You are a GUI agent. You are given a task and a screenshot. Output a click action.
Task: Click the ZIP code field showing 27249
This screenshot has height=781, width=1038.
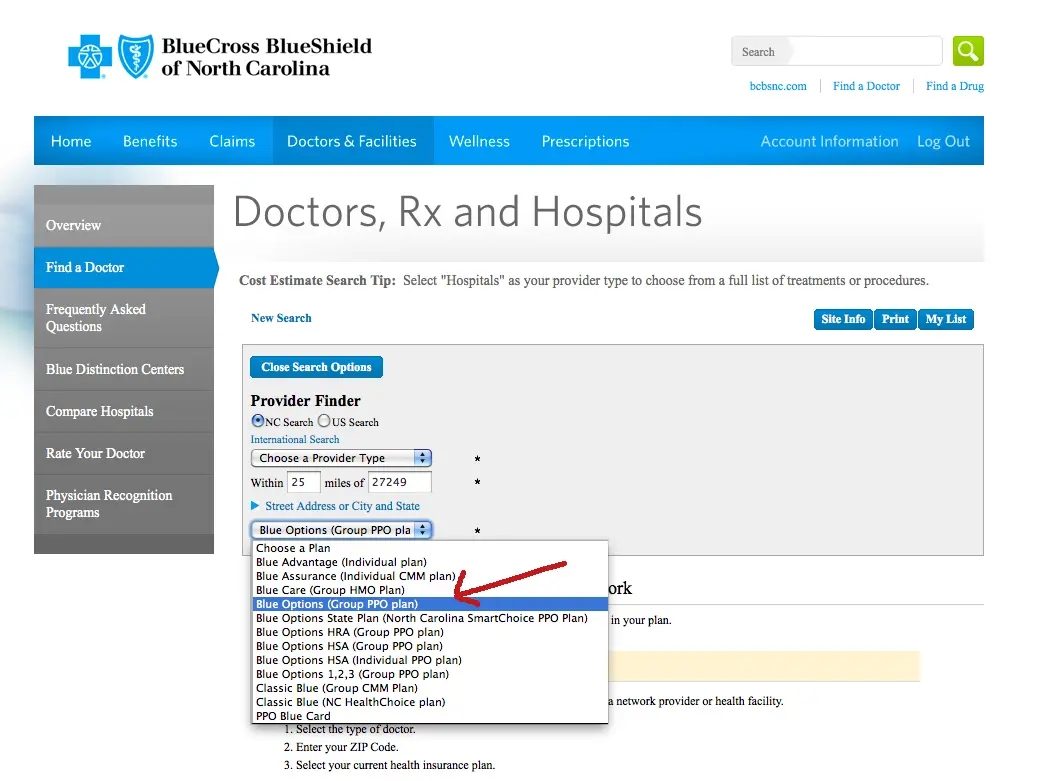click(401, 481)
